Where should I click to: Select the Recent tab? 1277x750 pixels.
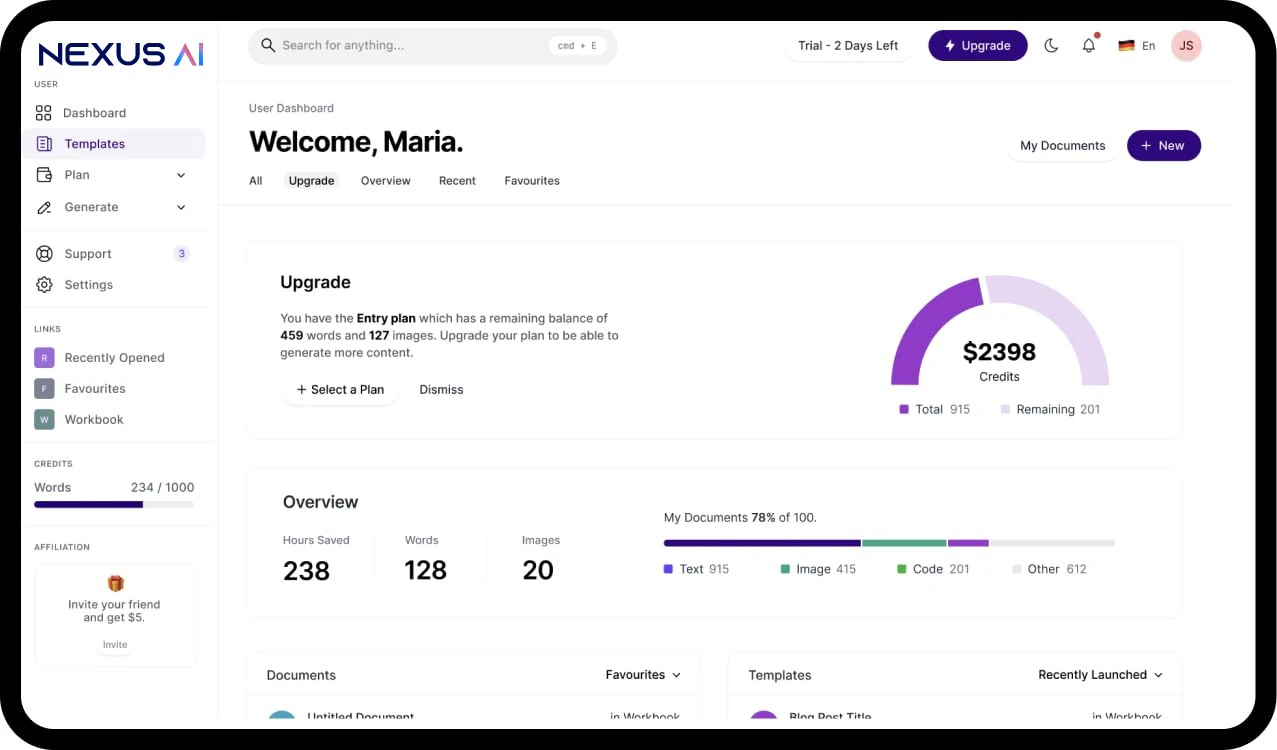(x=457, y=181)
